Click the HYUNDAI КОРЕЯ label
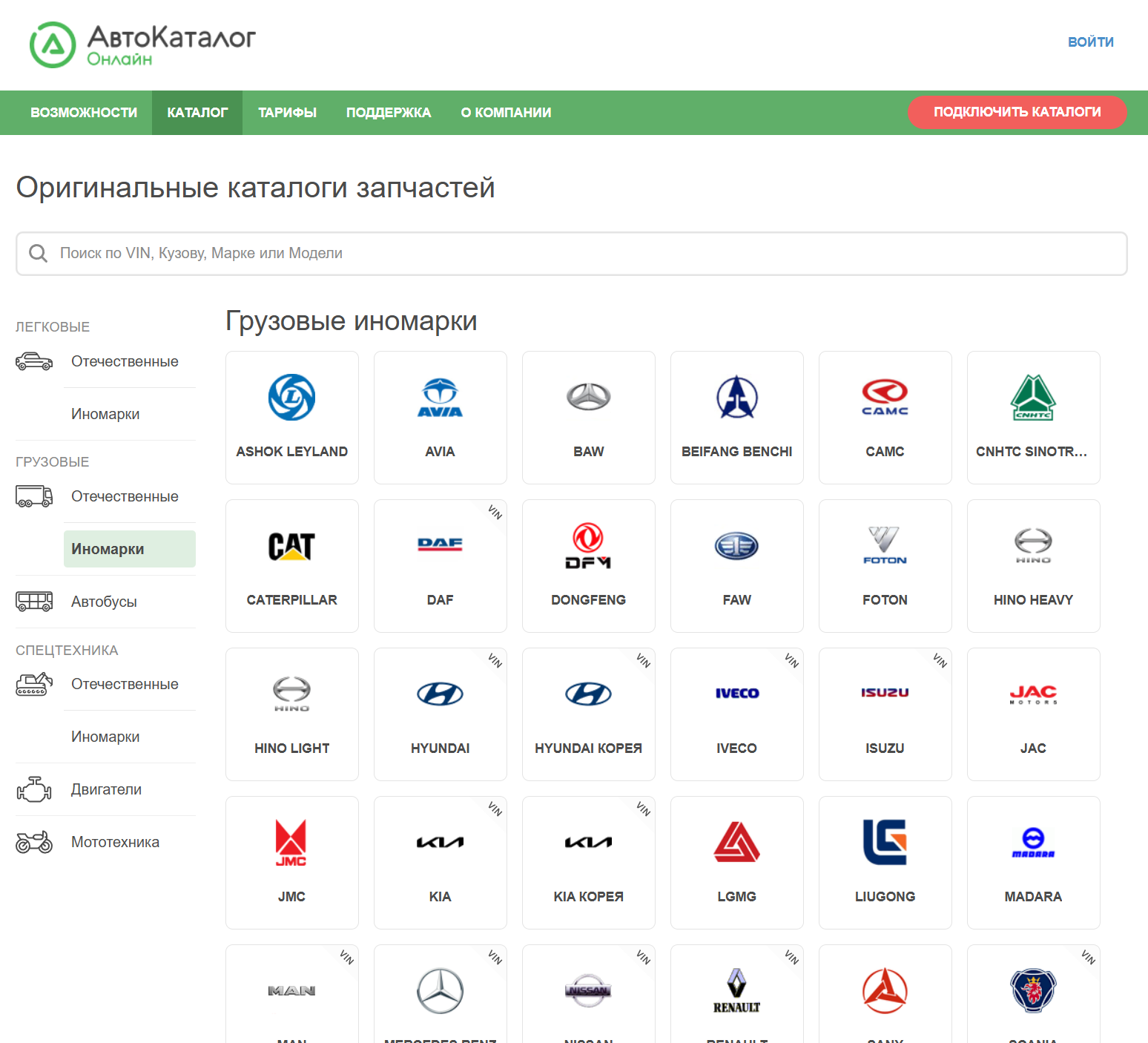Image resolution: width=1148 pixels, height=1043 pixels. point(589,748)
